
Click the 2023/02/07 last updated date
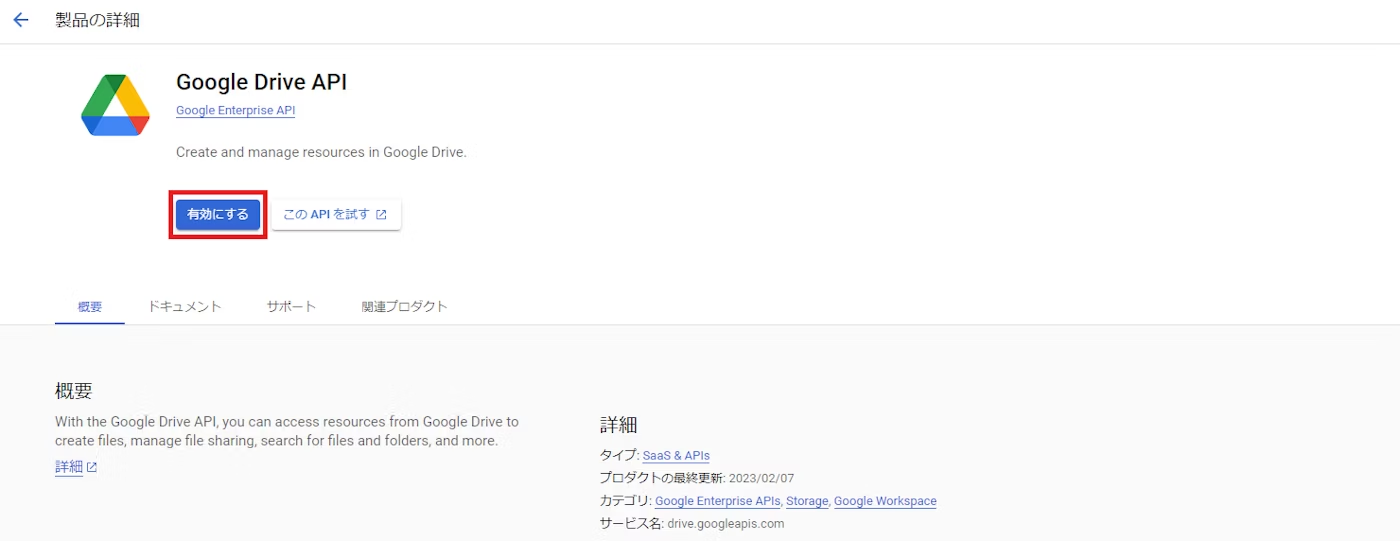[760, 478]
